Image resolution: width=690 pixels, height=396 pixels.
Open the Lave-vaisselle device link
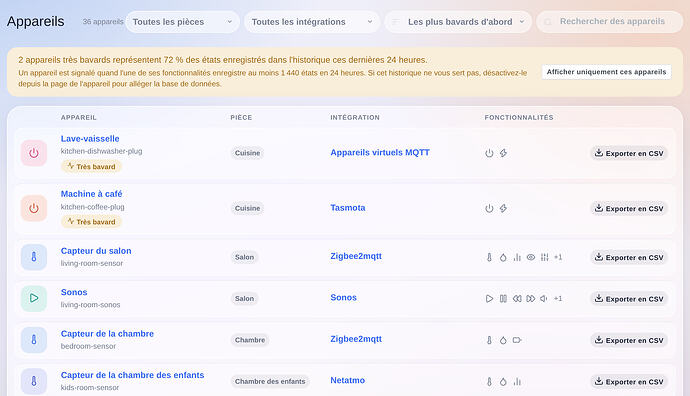[x=90, y=139]
